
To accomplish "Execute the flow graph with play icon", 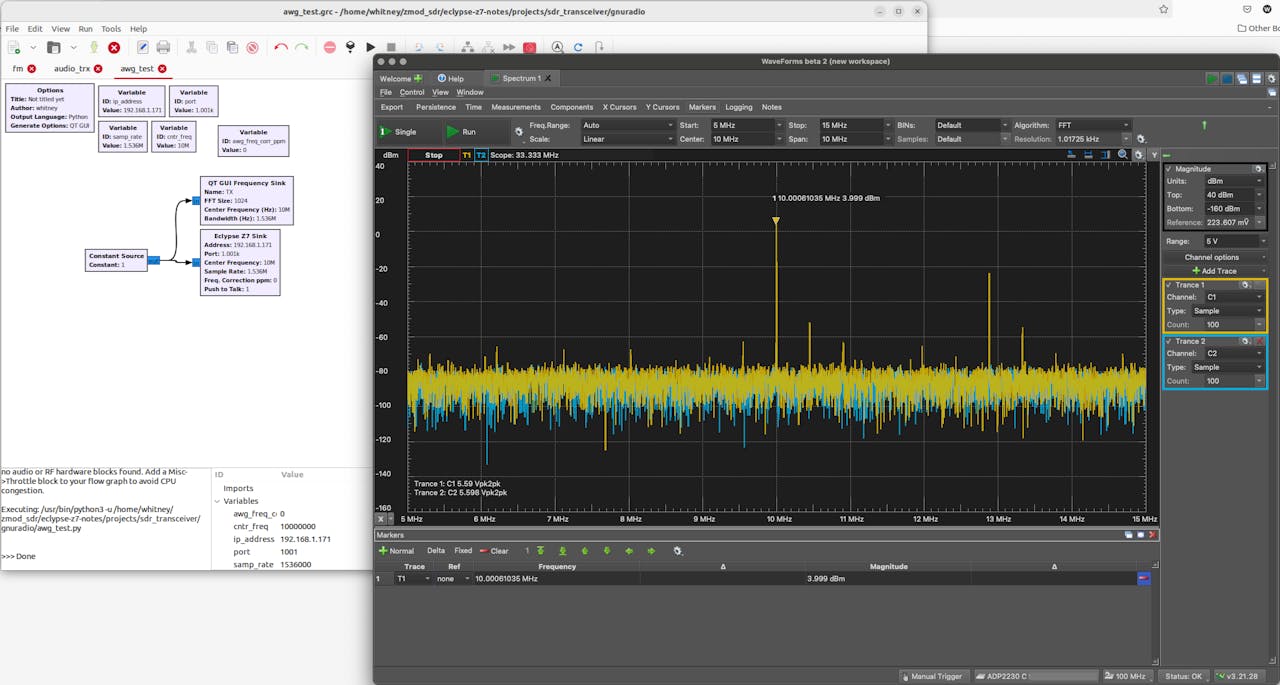I will click(x=370, y=47).
